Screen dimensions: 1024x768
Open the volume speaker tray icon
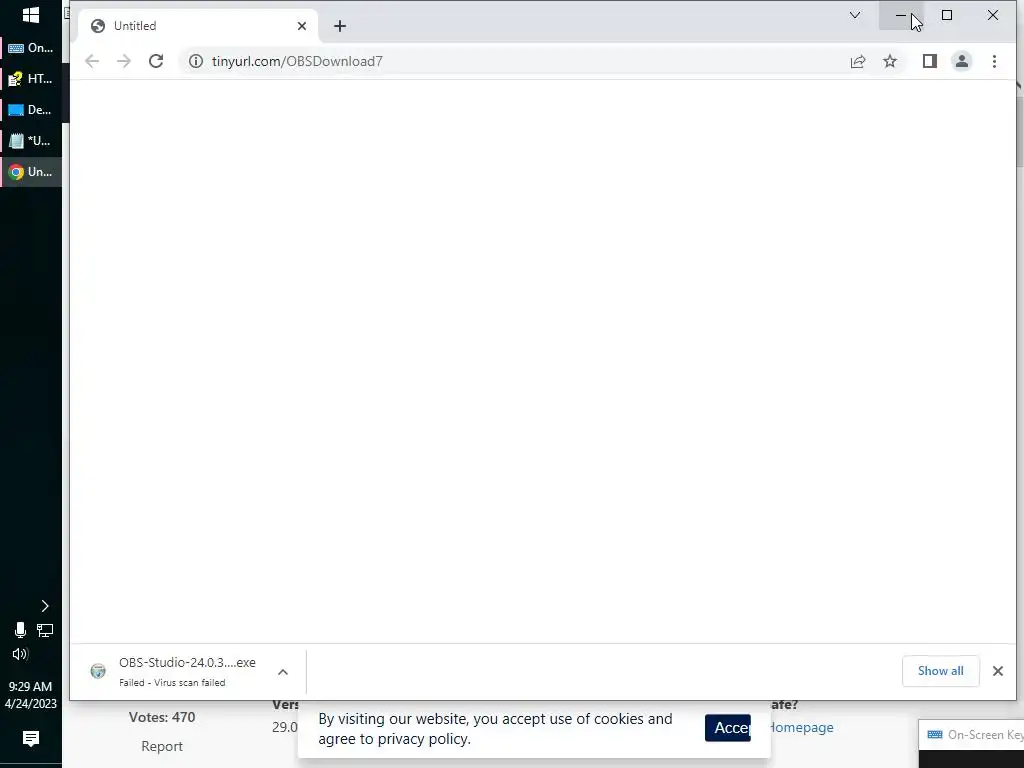20,654
